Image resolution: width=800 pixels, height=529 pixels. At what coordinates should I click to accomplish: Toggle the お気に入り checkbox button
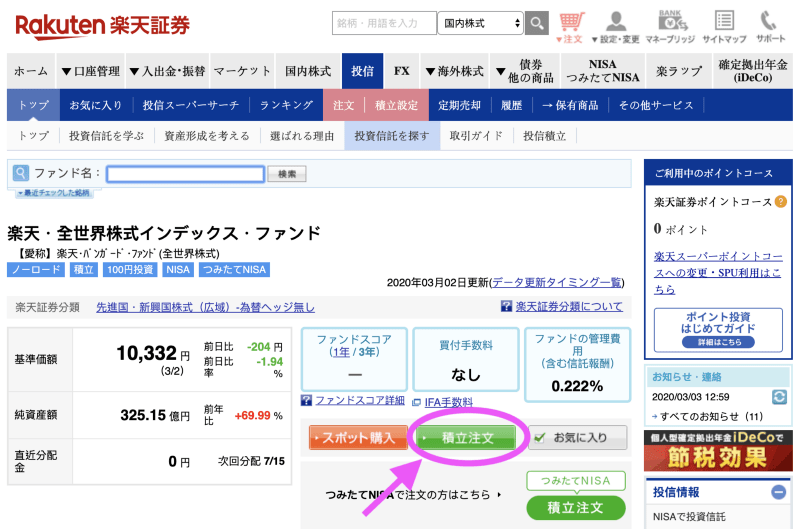coord(578,437)
